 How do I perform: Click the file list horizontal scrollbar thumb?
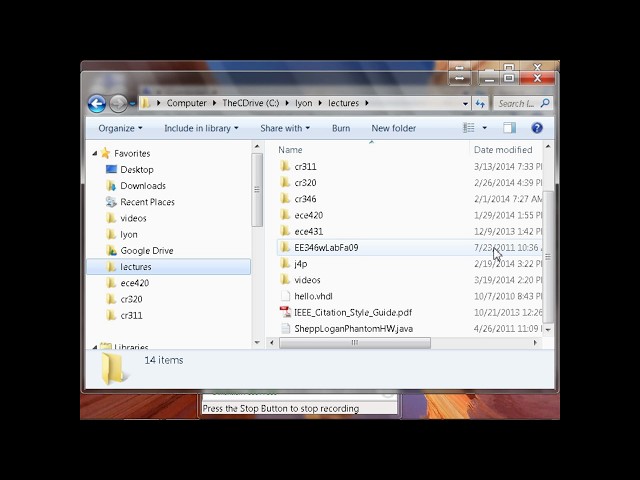click(355, 343)
